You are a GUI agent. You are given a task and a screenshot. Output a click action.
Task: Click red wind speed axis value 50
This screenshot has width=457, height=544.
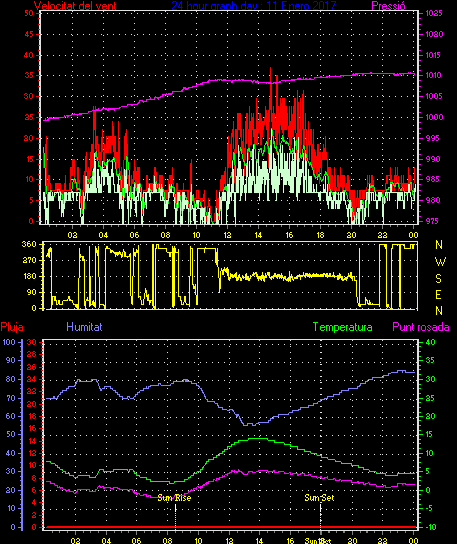(29, 13)
